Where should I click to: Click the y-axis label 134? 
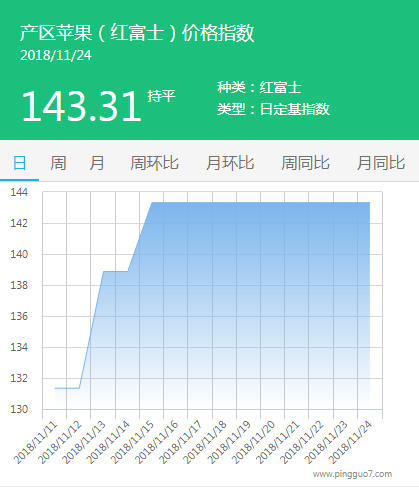coord(19,347)
